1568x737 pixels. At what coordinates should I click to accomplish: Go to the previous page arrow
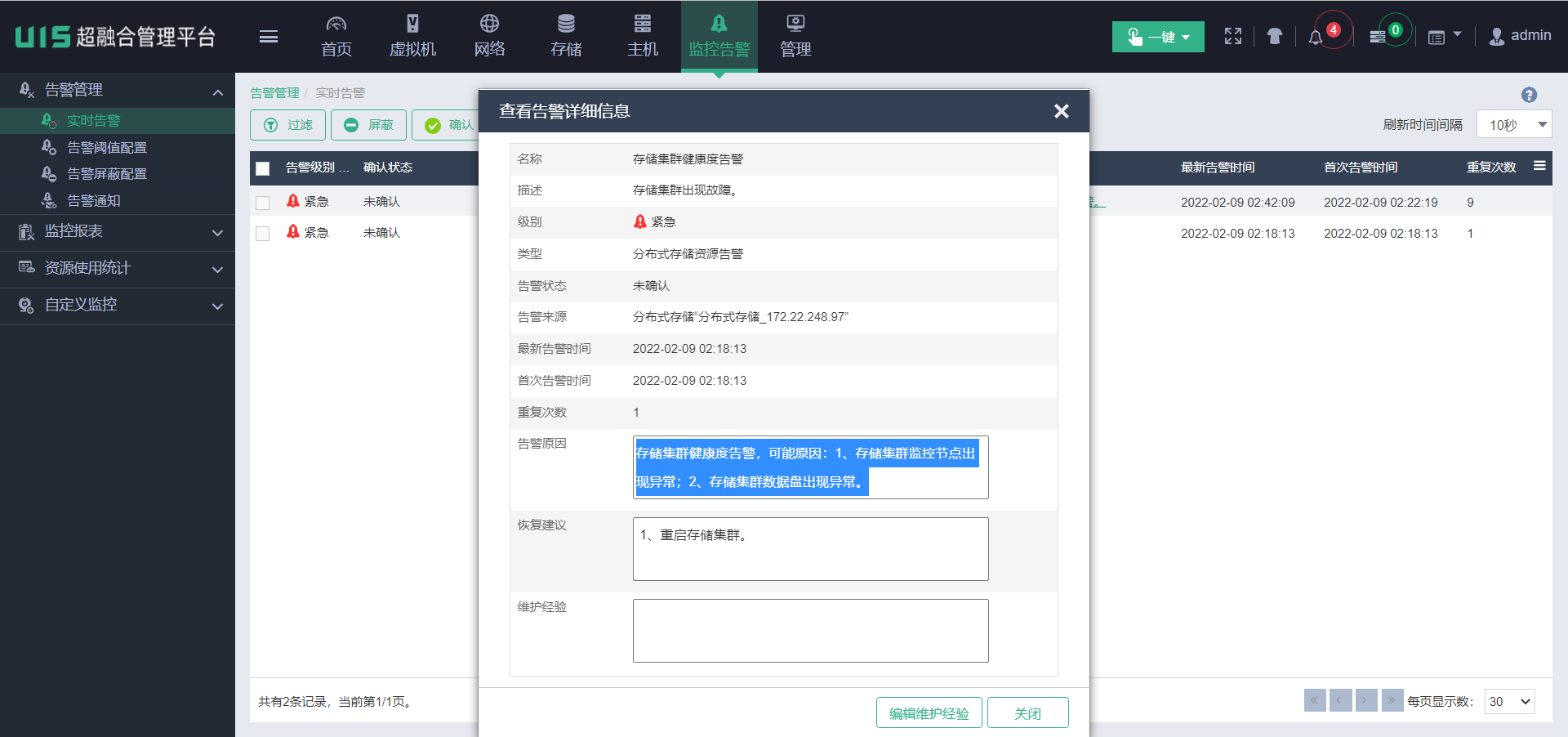(x=1340, y=701)
